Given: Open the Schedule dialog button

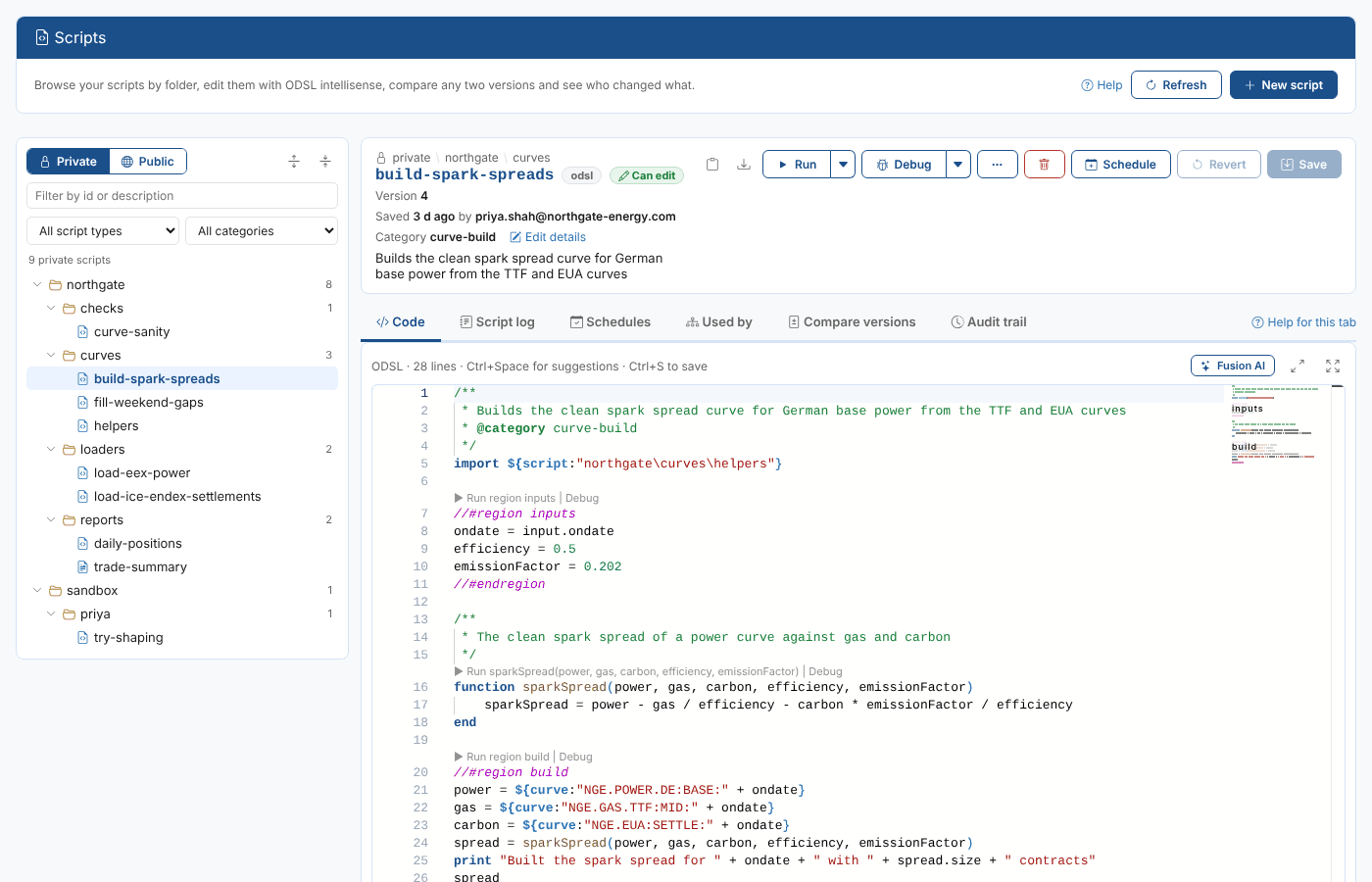Looking at the screenshot, I should coord(1120,165).
